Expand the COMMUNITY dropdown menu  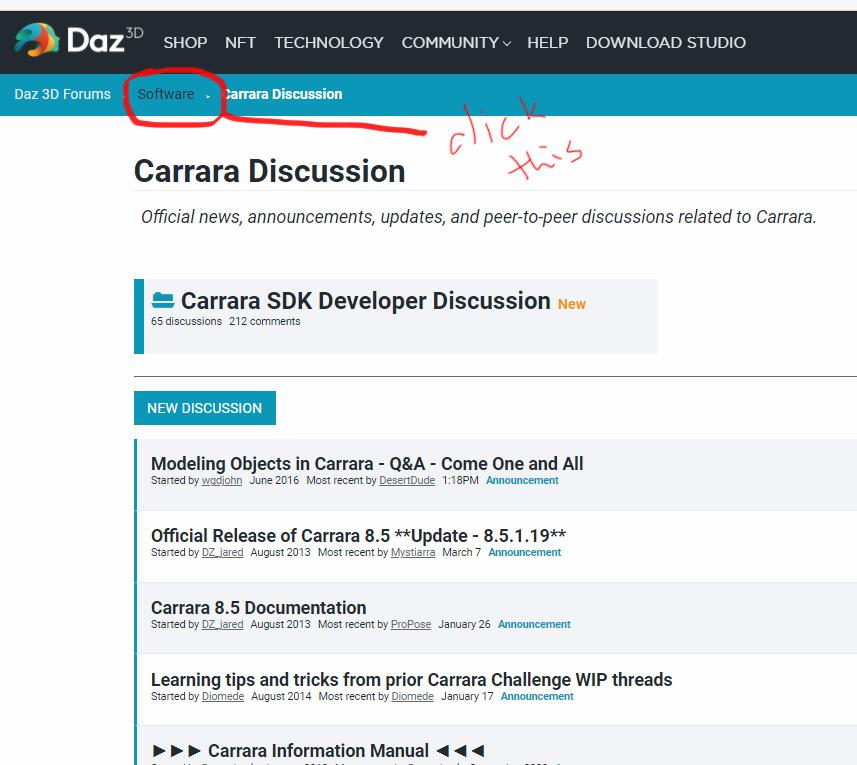[x=456, y=43]
